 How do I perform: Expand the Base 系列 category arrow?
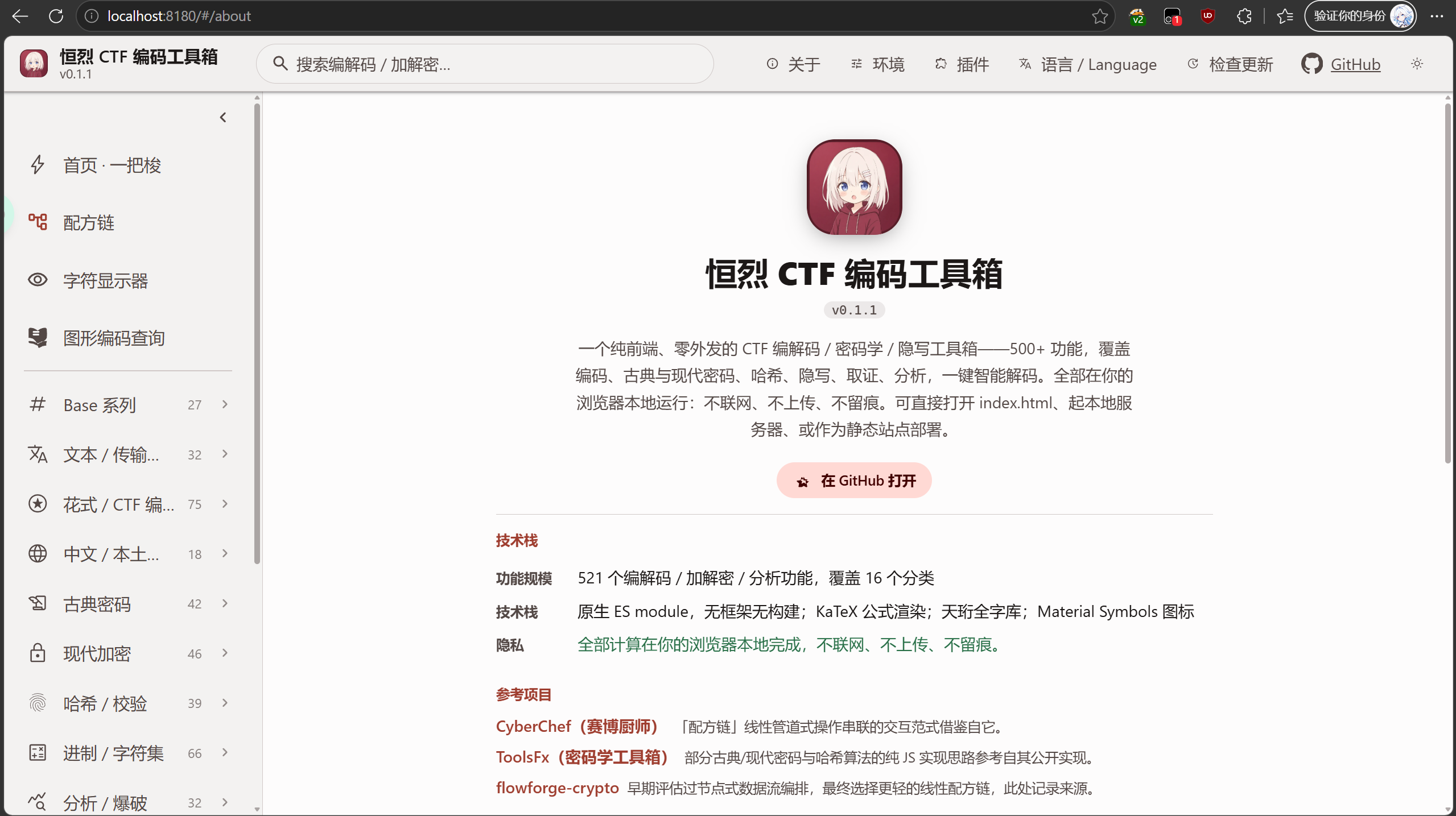(225, 404)
